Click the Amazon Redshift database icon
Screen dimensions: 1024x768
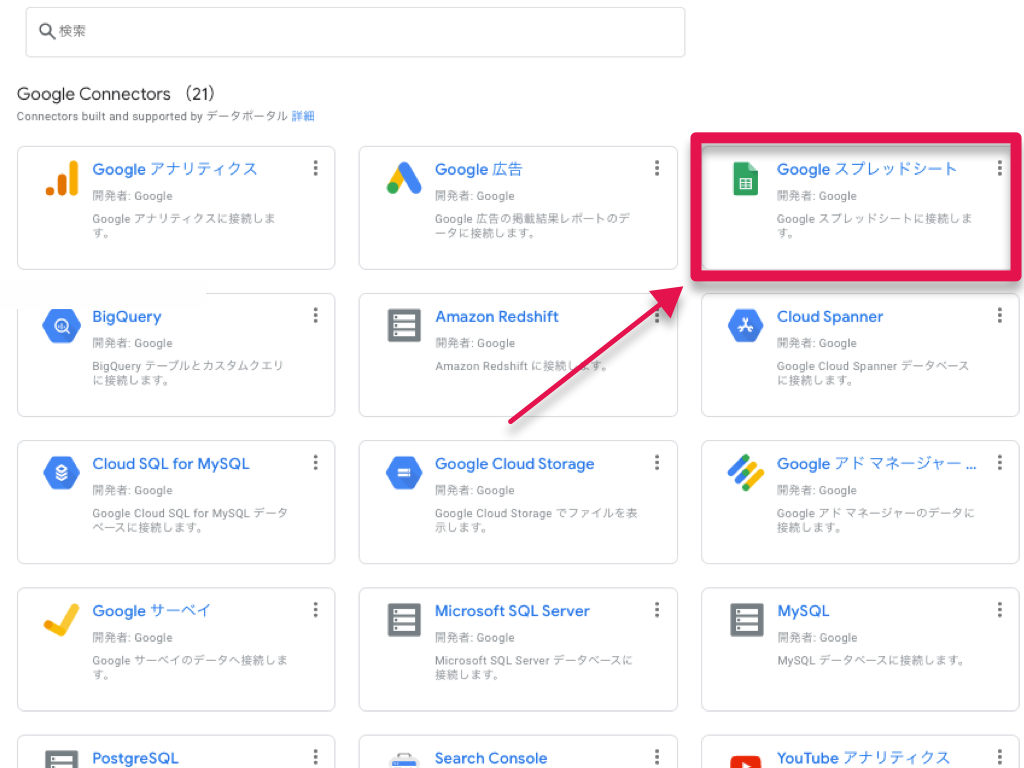tap(404, 325)
